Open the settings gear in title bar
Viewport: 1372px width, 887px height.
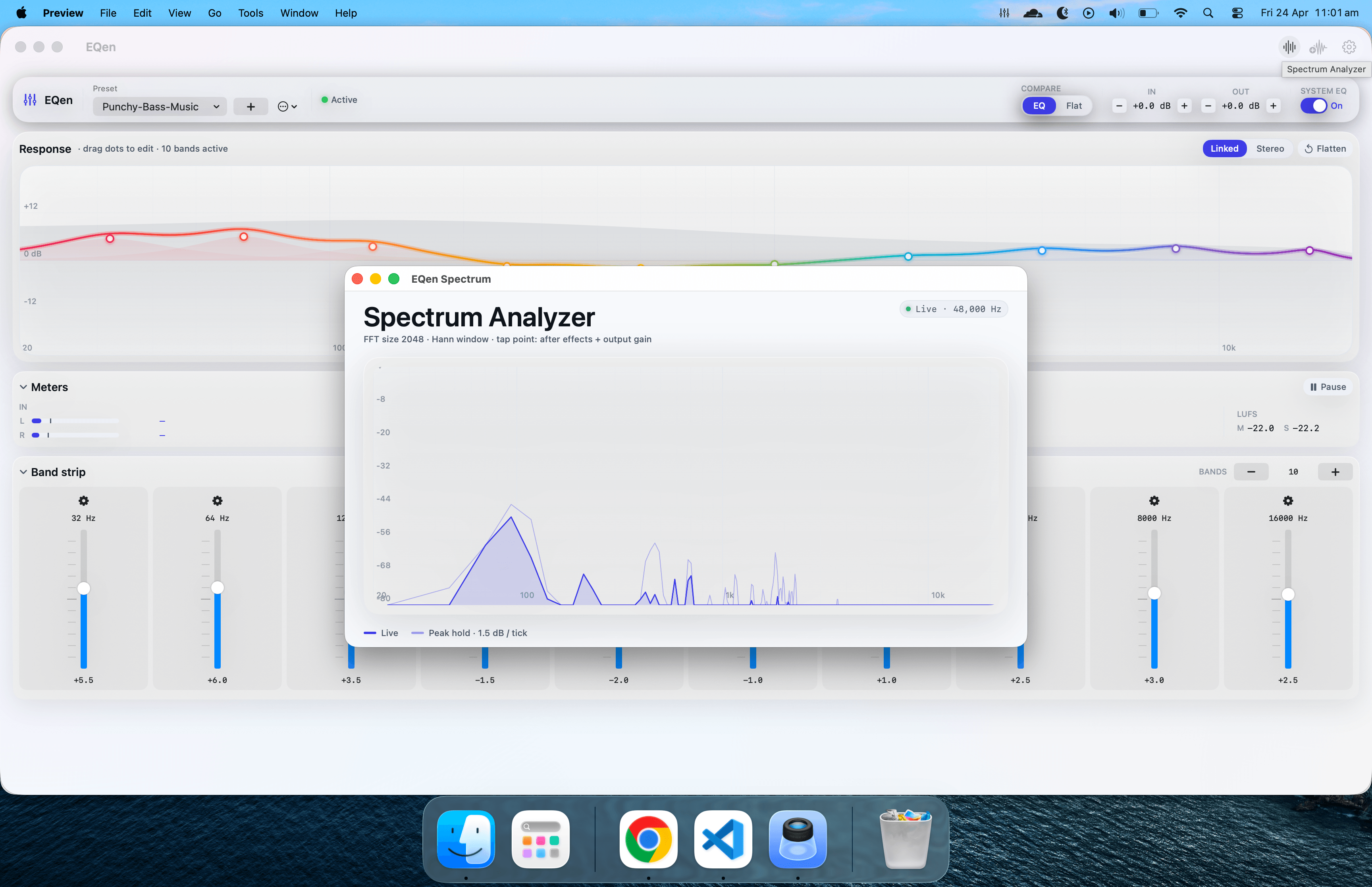(1349, 47)
